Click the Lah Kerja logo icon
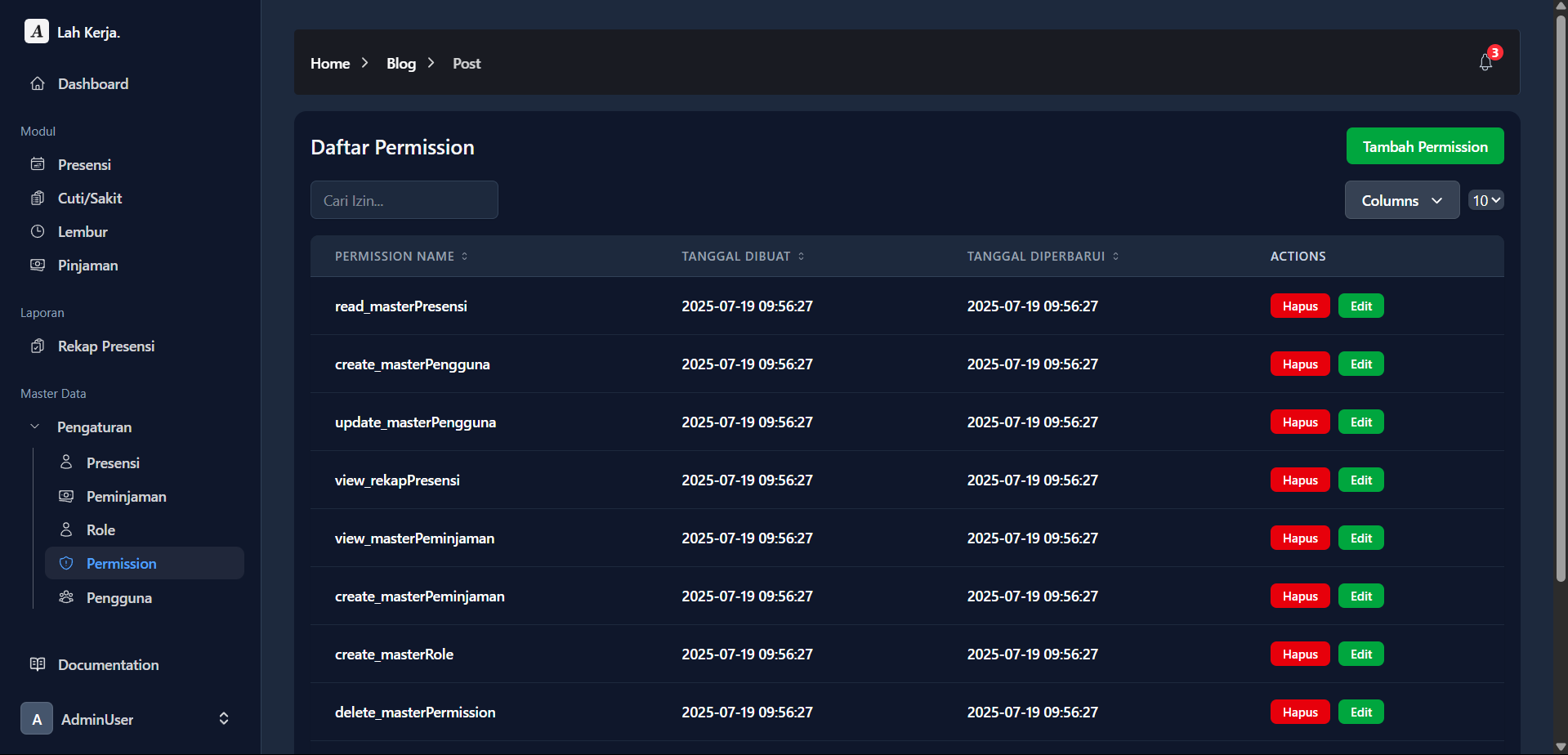This screenshot has height=755, width=1568. [37, 32]
